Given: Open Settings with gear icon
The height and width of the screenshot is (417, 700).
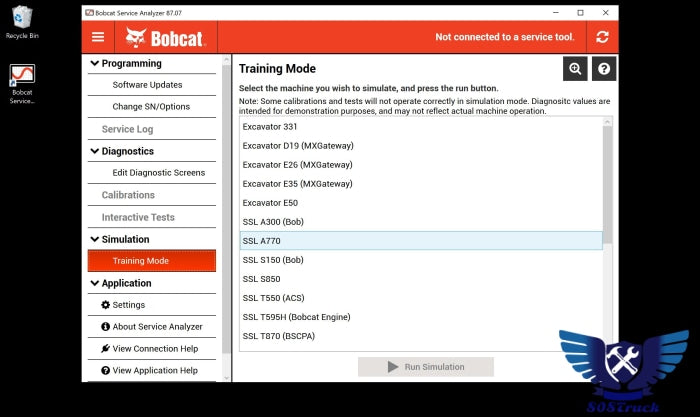Looking at the screenshot, I should click(x=128, y=305).
